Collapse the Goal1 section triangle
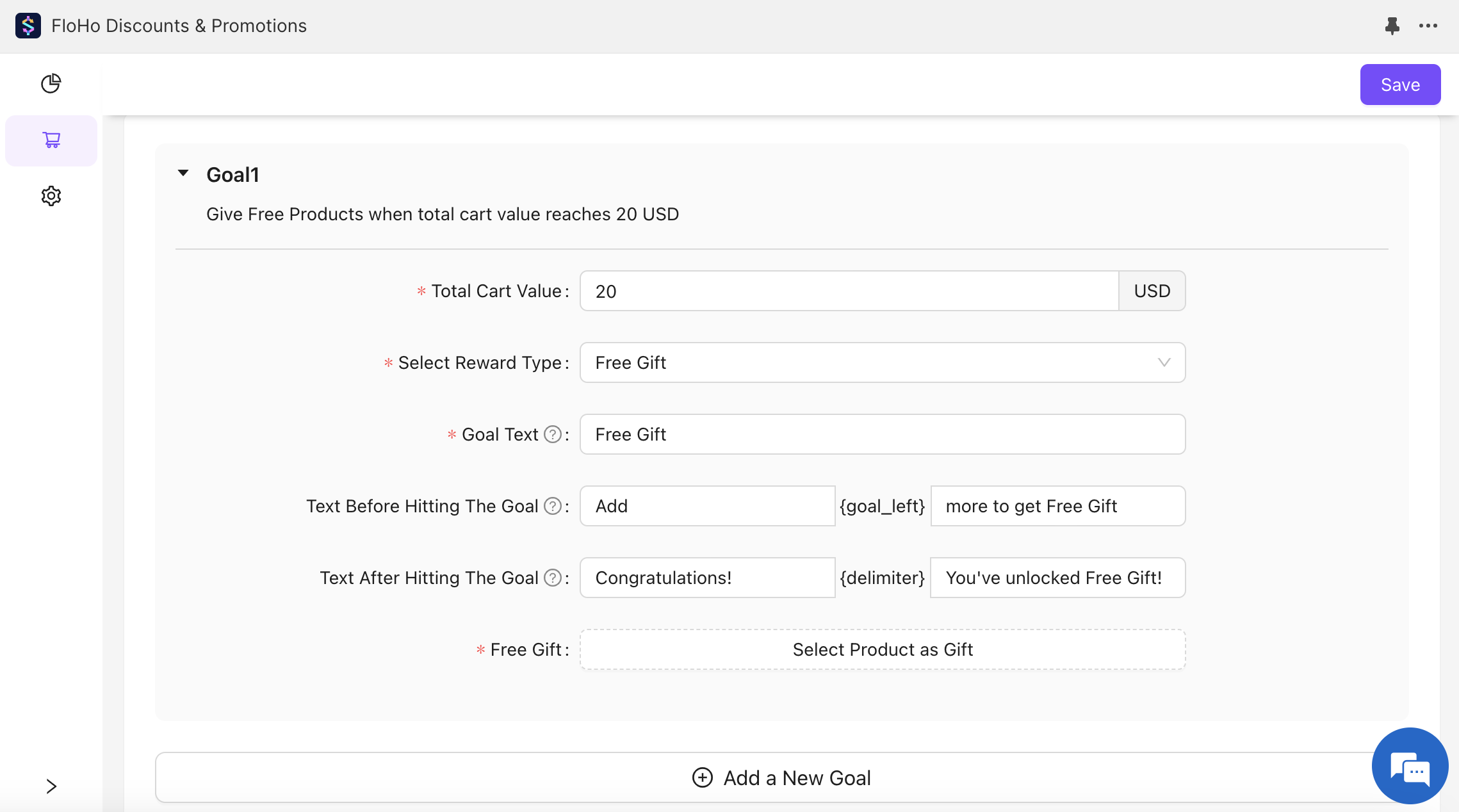The width and height of the screenshot is (1459, 812). [x=183, y=173]
